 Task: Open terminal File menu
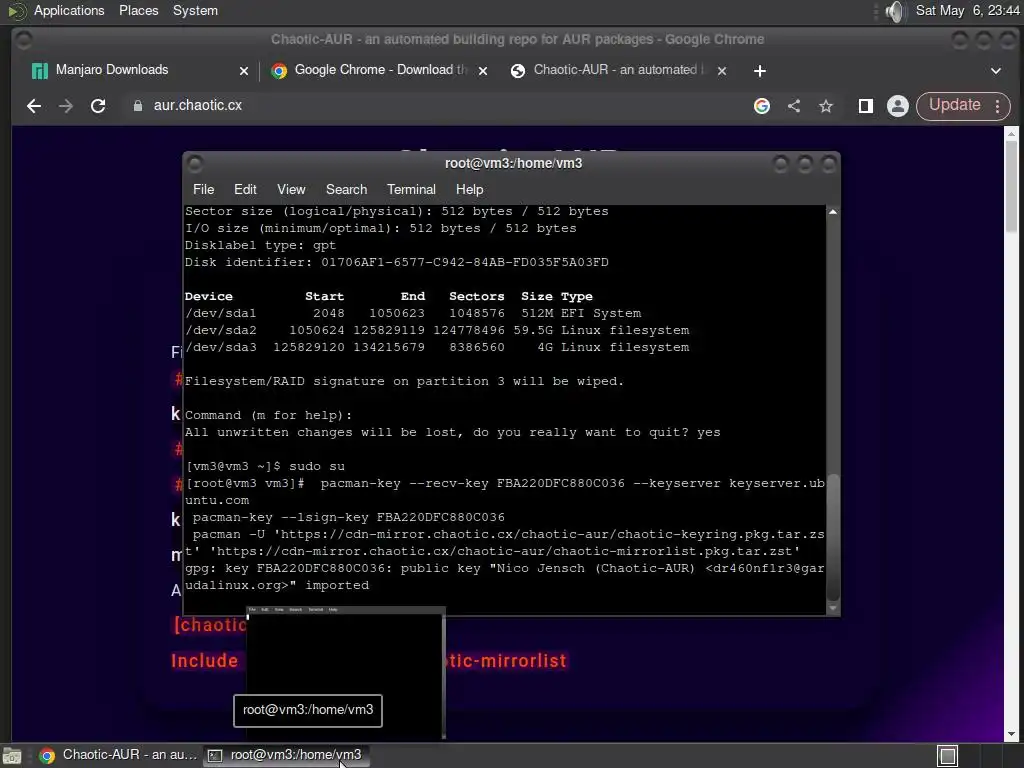pos(203,189)
